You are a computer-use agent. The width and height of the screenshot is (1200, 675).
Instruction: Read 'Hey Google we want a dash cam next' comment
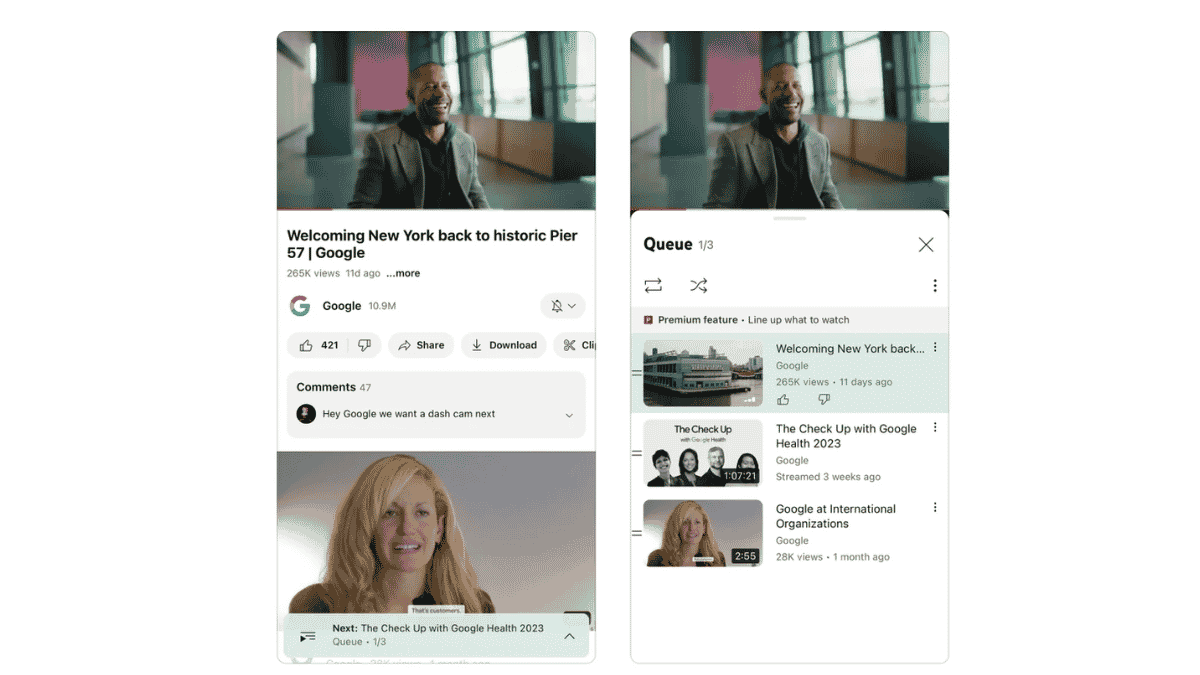point(409,414)
